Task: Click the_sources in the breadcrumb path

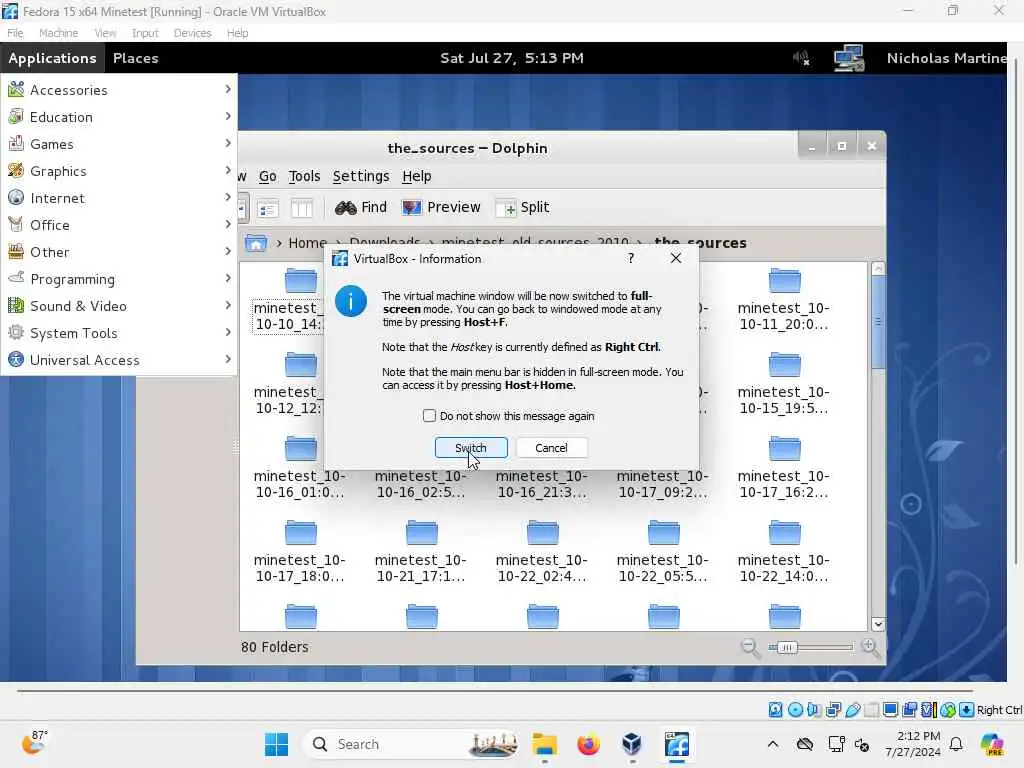Action: 700,243
